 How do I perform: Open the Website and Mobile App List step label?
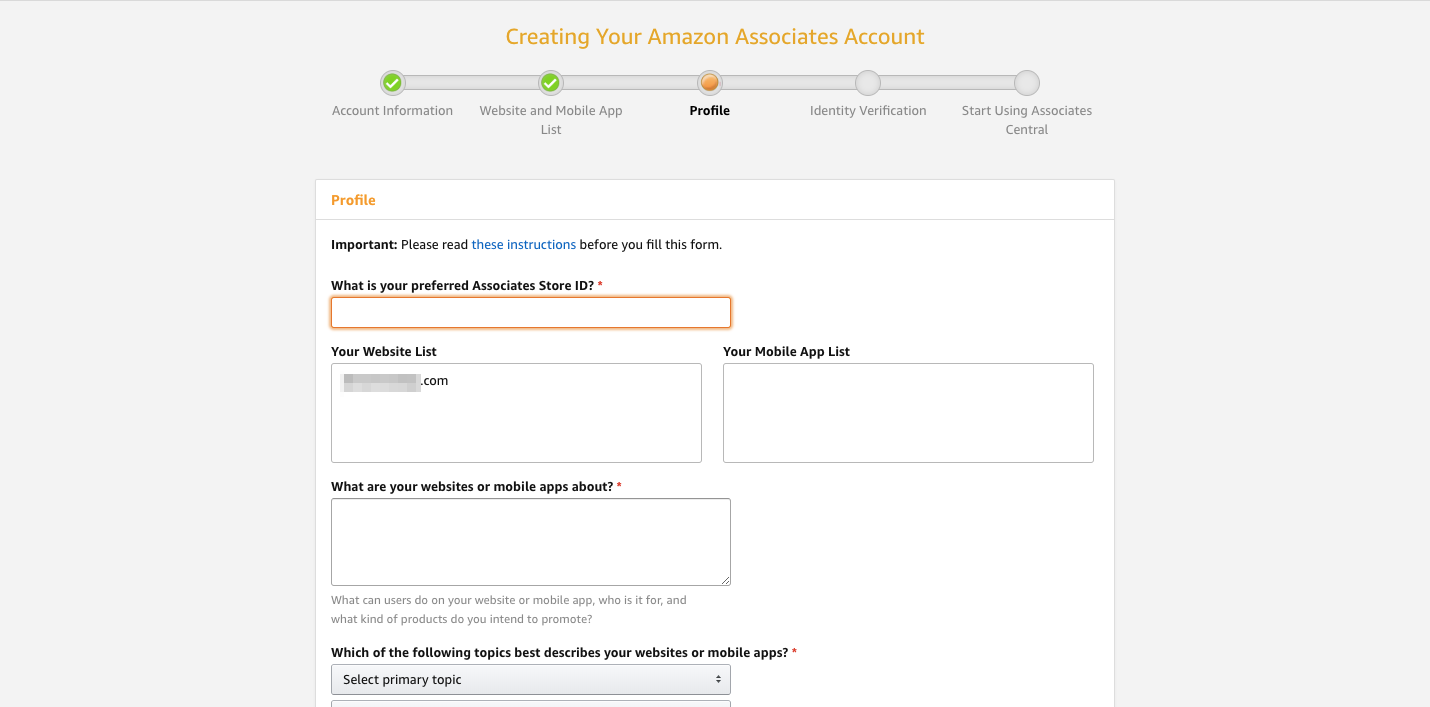(x=551, y=120)
